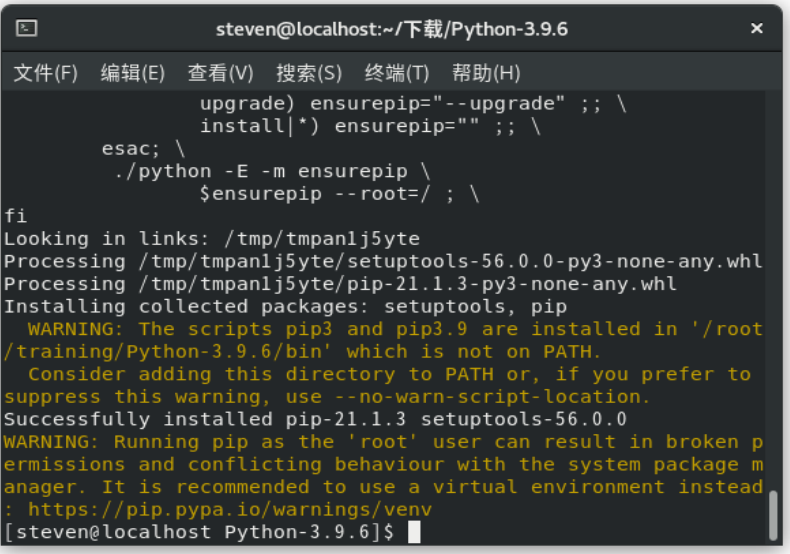The height and width of the screenshot is (554, 790).
Task: Open the 帮助(H) menu
Action: point(486,73)
